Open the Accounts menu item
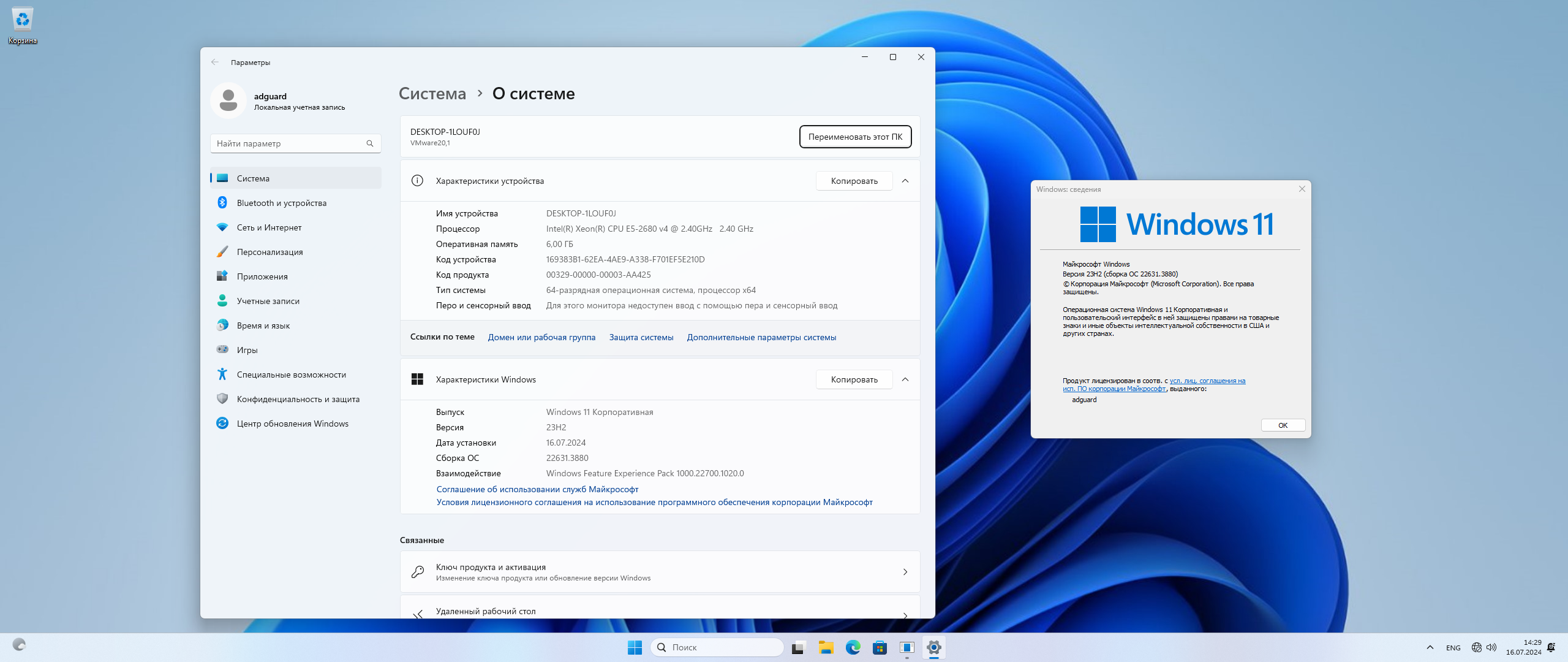The width and height of the screenshot is (1568, 662). click(x=268, y=301)
